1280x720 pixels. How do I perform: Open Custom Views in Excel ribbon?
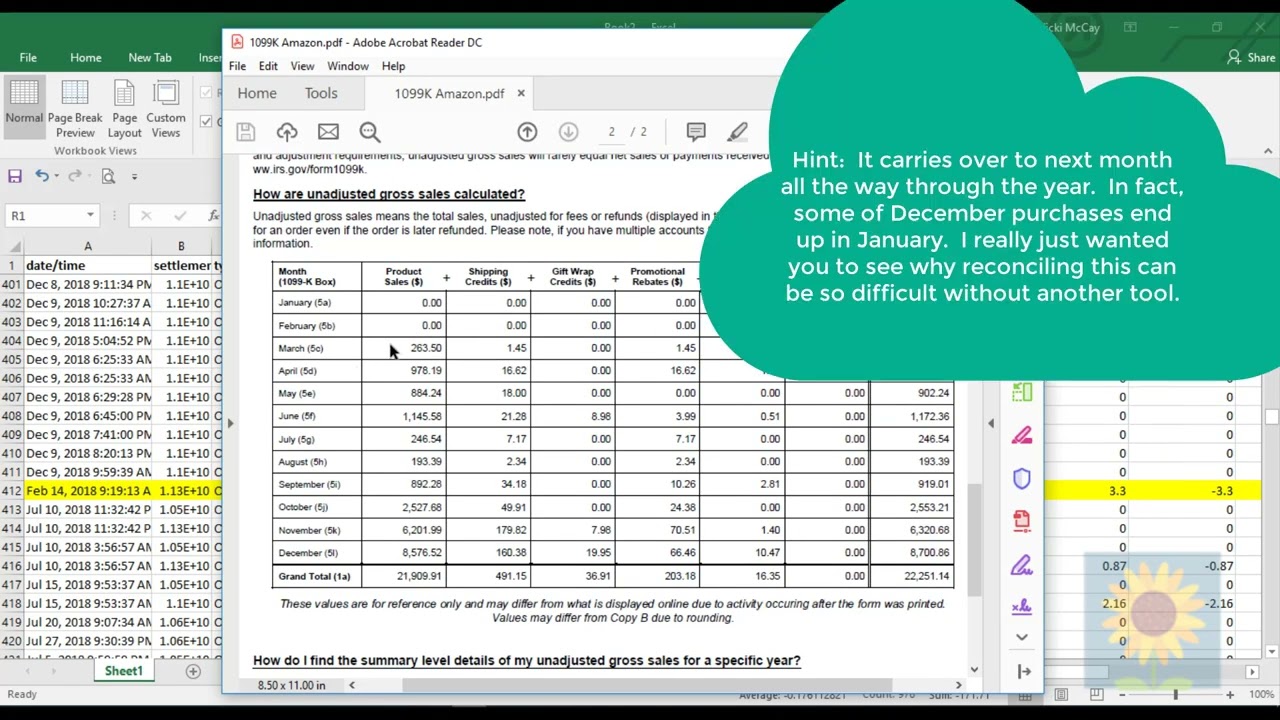click(166, 110)
